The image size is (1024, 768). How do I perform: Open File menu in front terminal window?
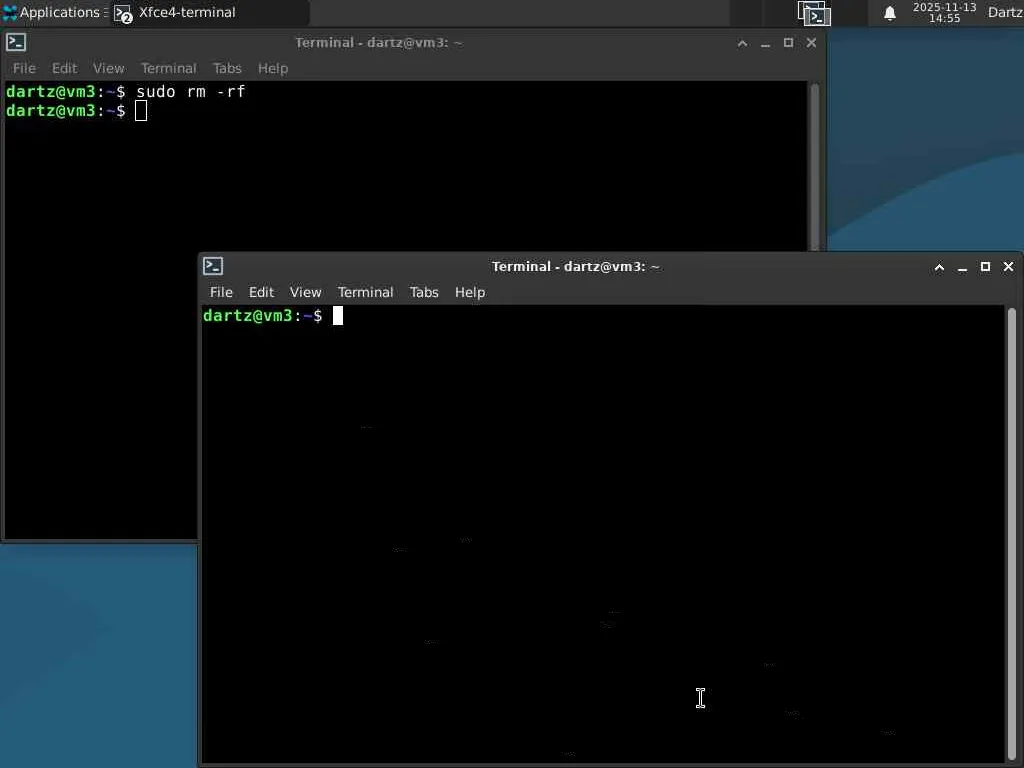221,292
